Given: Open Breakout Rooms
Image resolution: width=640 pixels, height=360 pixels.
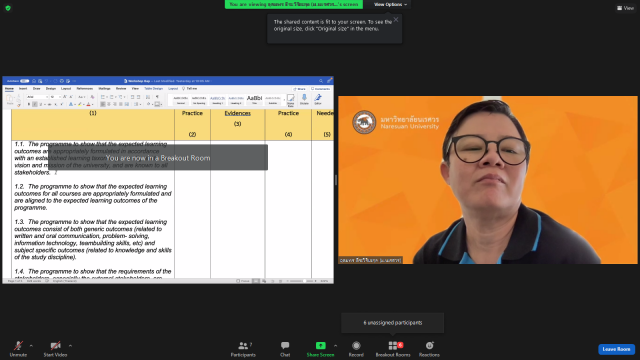Looking at the screenshot, I should [393, 349].
